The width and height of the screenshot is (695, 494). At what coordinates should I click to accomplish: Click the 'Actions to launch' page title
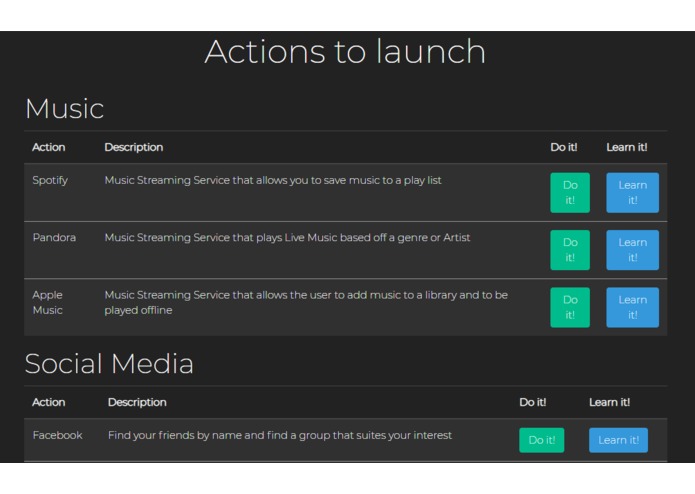point(345,51)
